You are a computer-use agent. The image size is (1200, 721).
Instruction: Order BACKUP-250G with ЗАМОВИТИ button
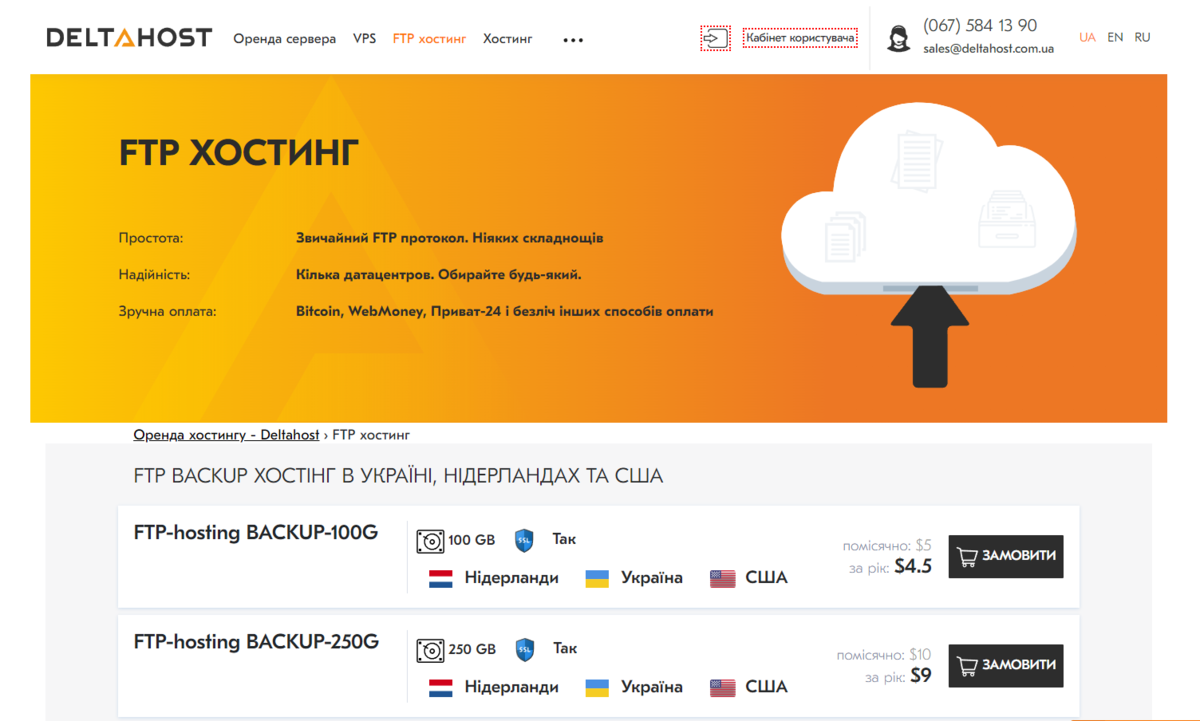coord(1006,665)
